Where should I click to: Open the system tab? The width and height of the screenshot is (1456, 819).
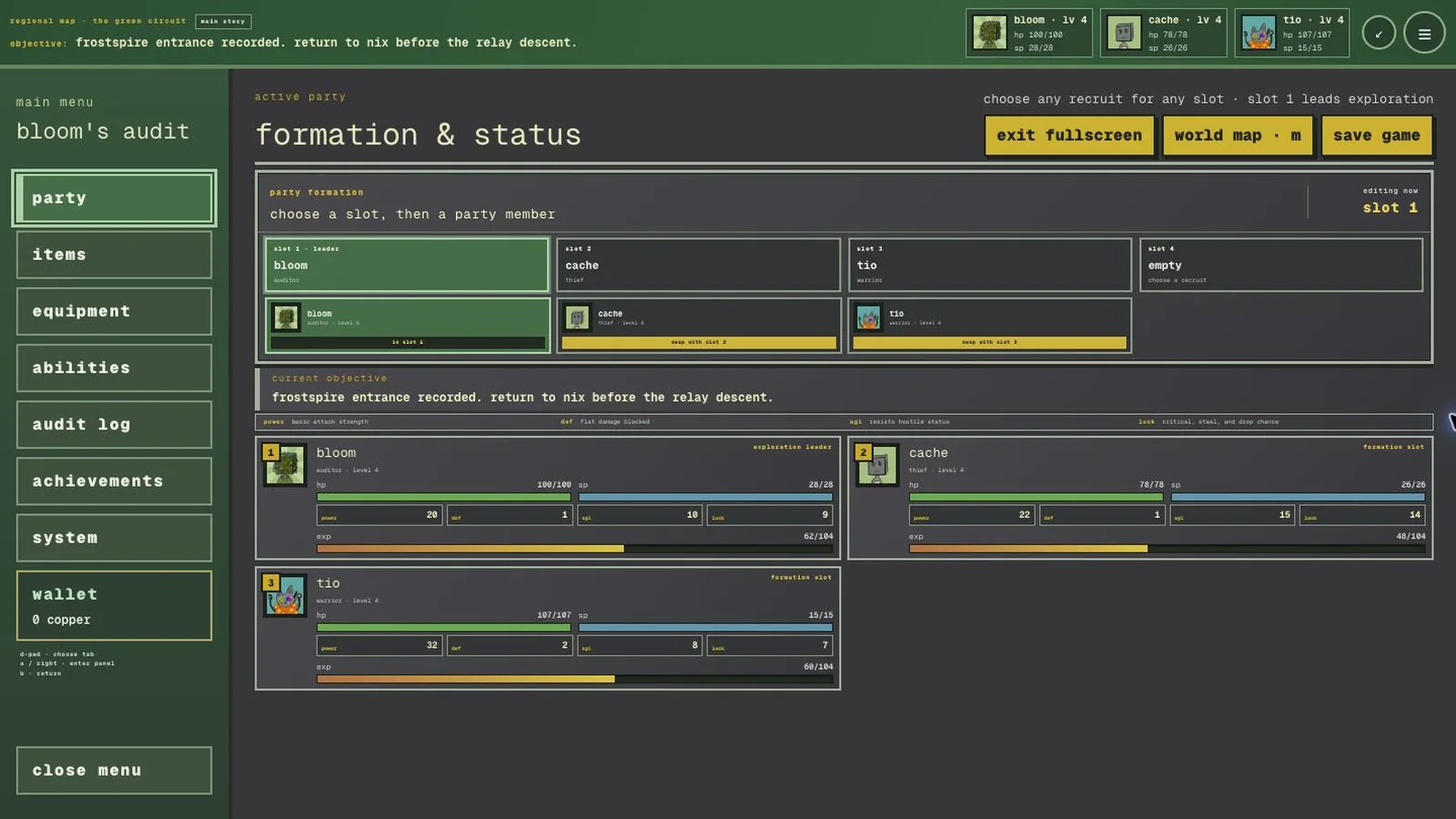[x=114, y=538]
